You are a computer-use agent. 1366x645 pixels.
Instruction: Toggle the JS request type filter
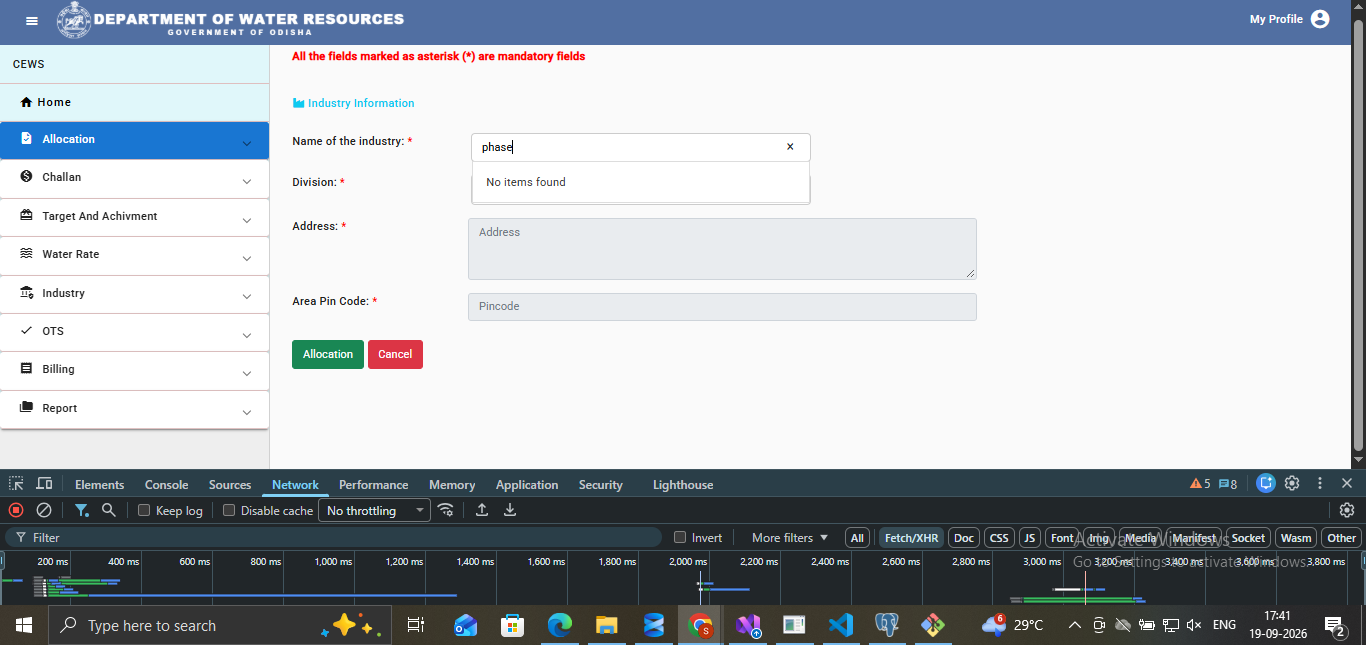[x=1030, y=538]
